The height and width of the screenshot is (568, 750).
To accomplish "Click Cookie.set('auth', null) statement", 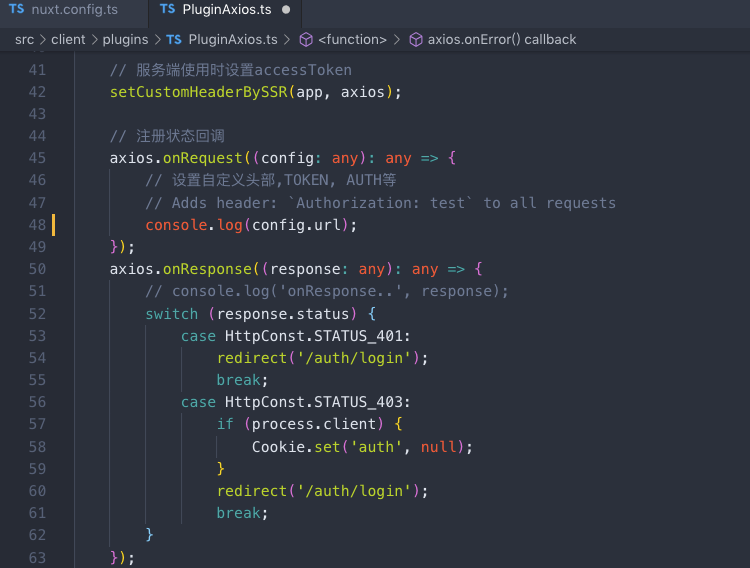I will tap(362, 447).
